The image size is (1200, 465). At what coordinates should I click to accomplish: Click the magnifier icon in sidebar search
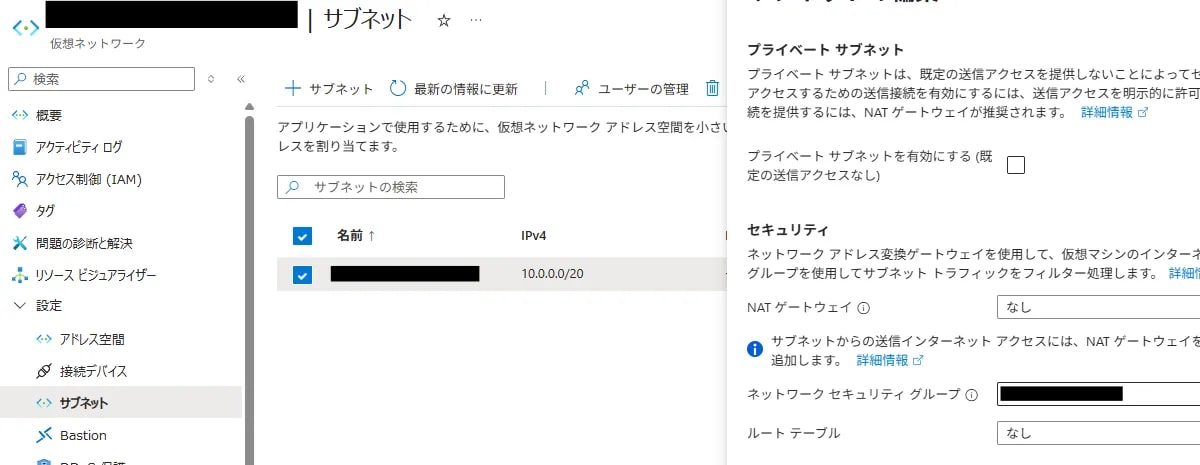tap(21, 79)
